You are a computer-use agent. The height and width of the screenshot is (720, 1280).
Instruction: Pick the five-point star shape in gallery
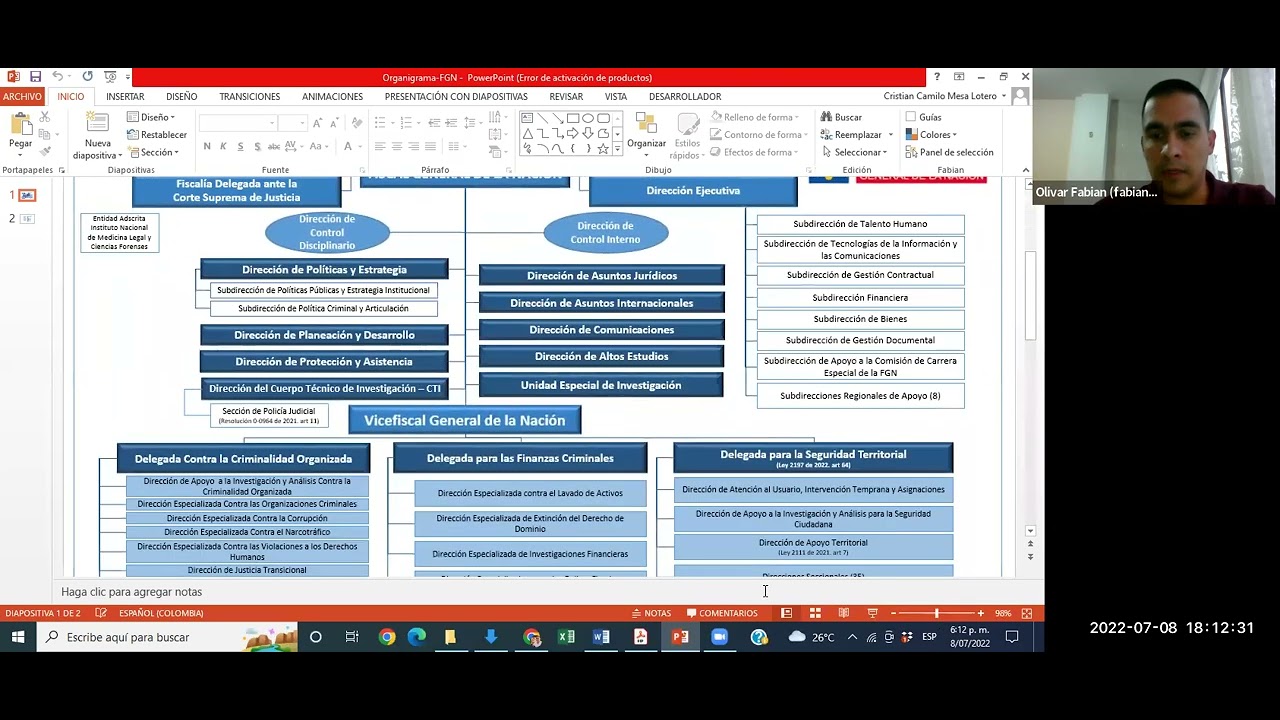tap(603, 149)
